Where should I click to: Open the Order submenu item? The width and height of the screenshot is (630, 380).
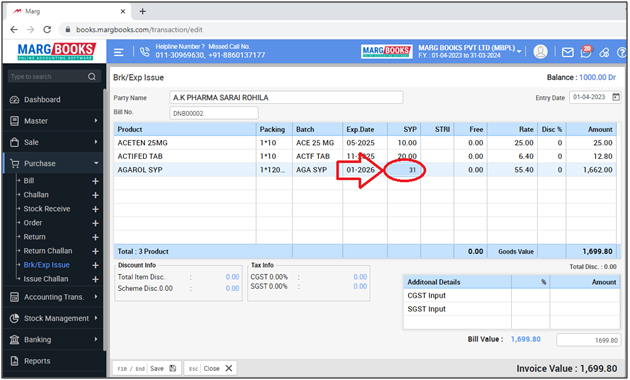[x=33, y=223]
